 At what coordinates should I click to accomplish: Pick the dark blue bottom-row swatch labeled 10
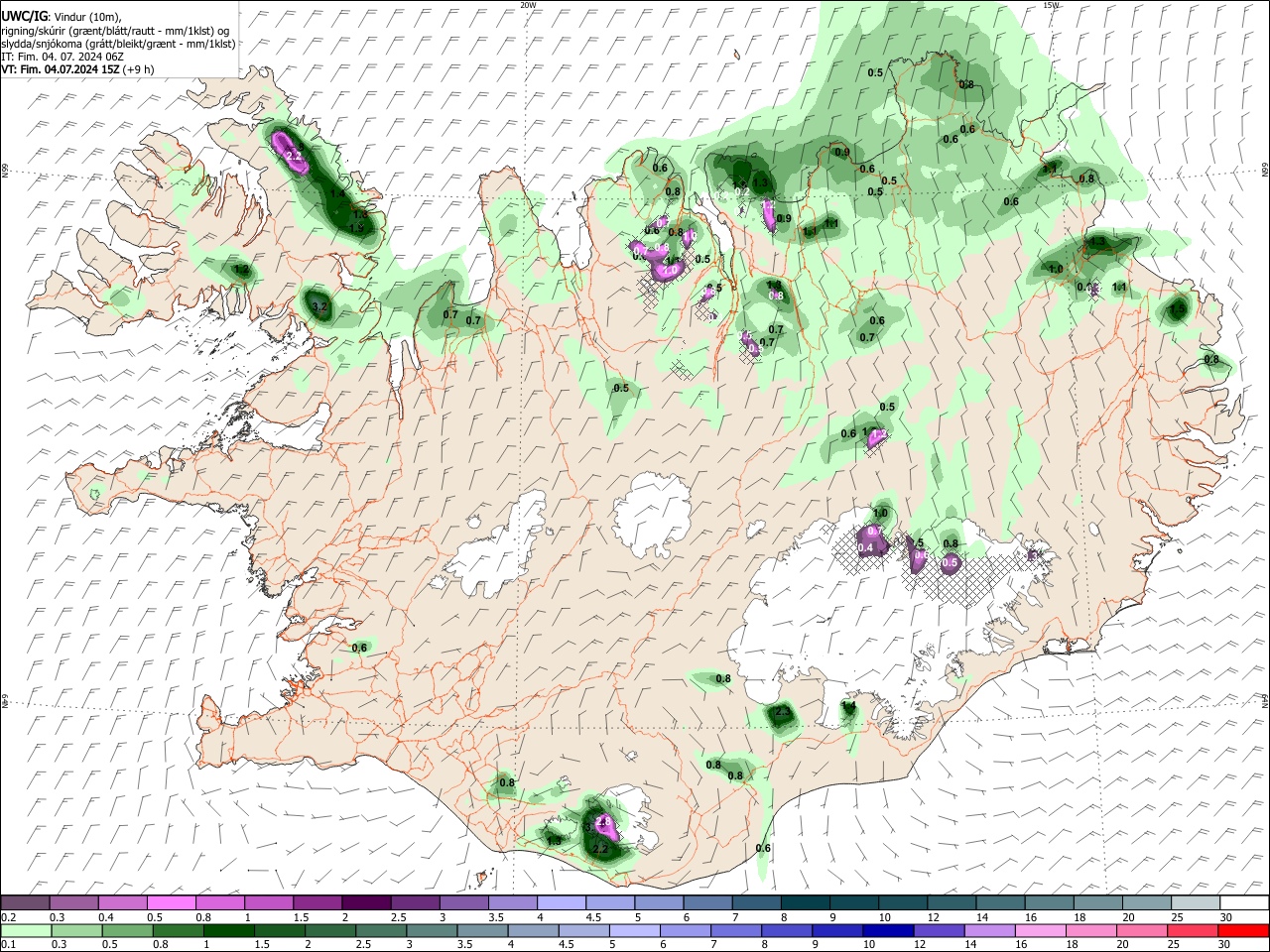click(x=888, y=930)
